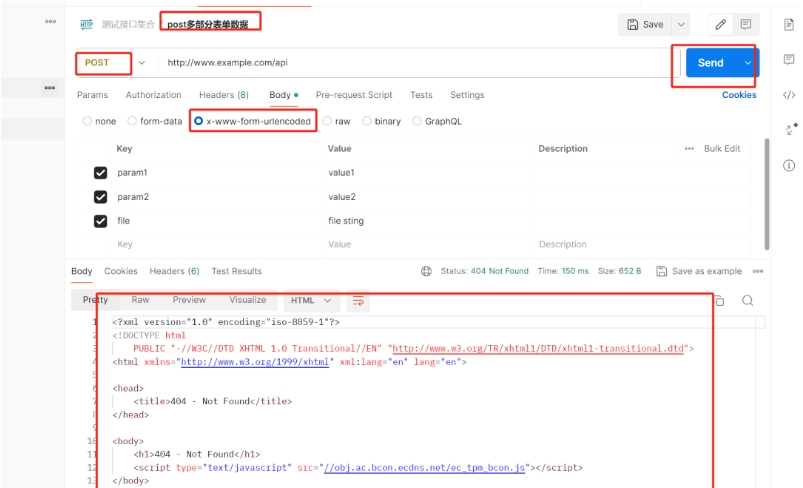Click the empty new Value field
The width and height of the screenshot is (803, 488).
[x=428, y=244]
